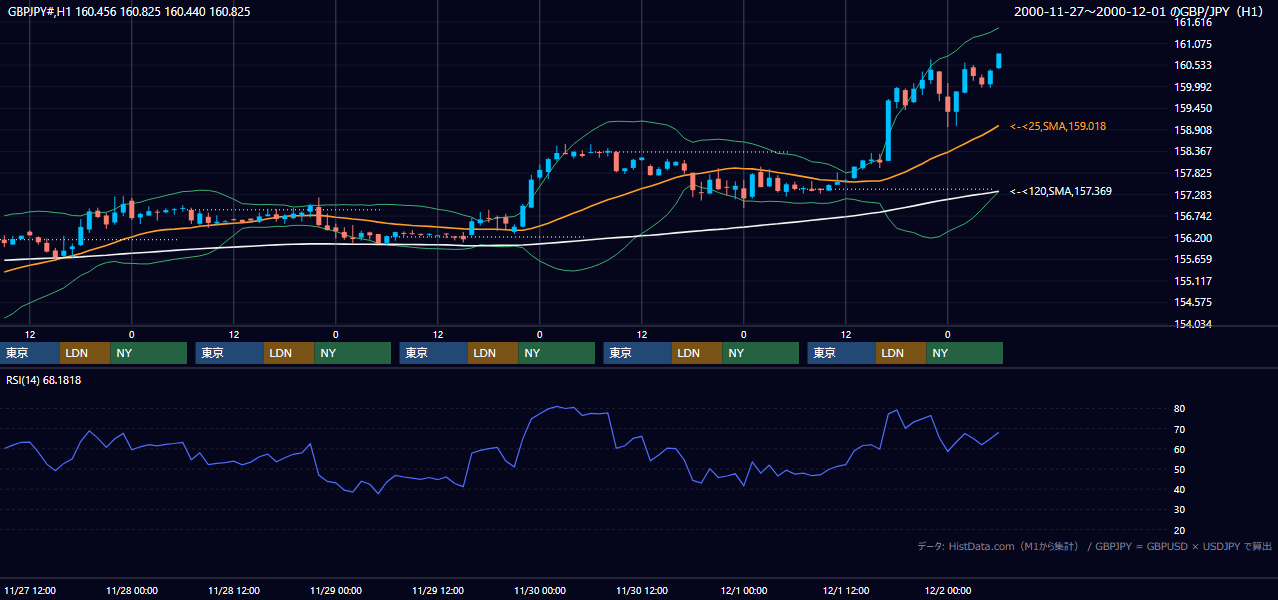This screenshot has width=1278, height=600.
Task: Click RSI scale level 50
Action: coord(1180,469)
